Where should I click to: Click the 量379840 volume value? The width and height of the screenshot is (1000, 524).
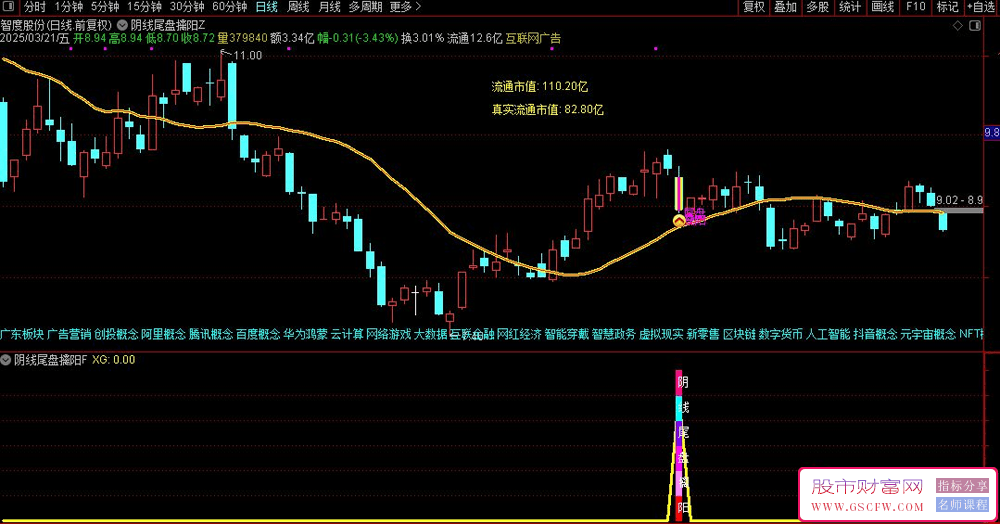[242, 38]
